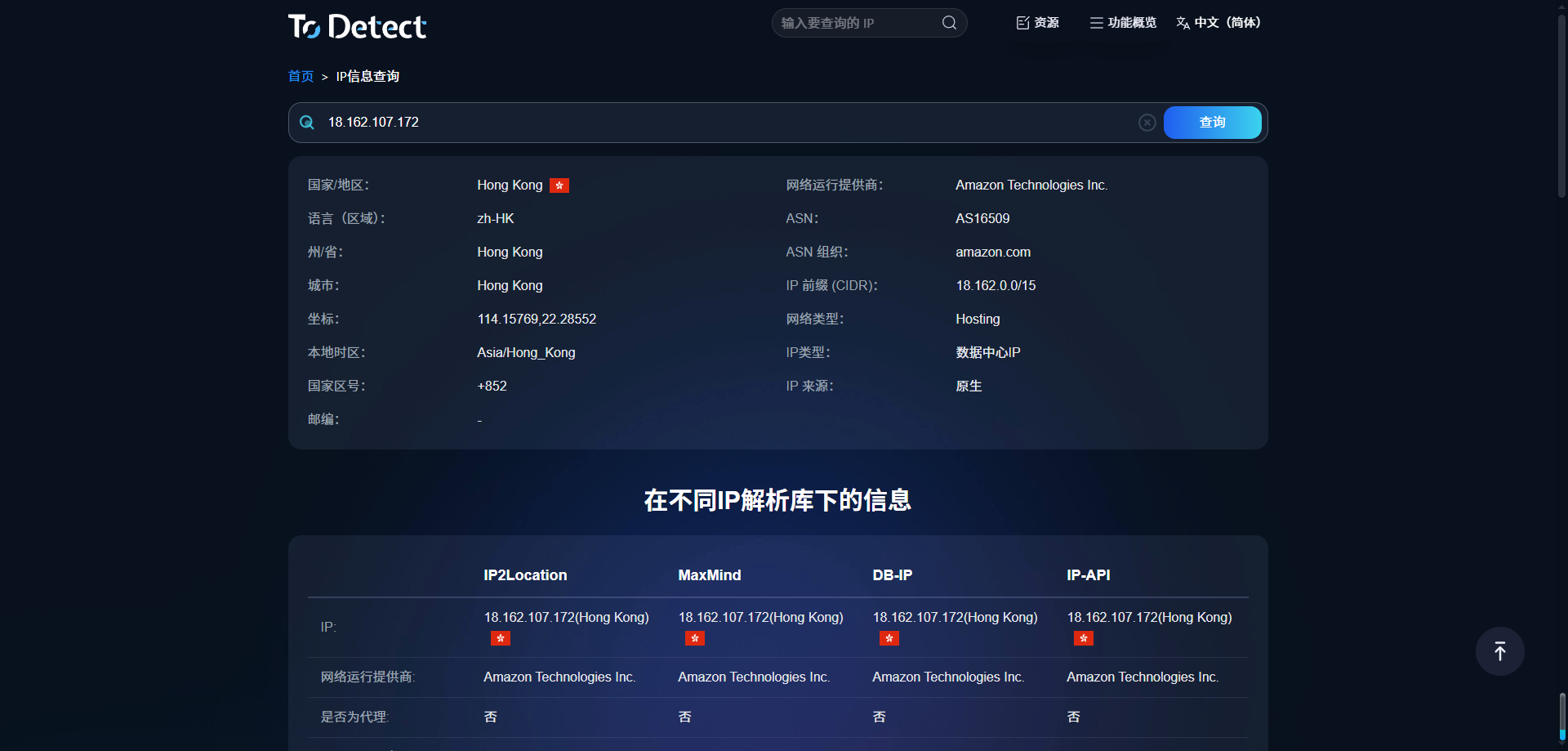1568x751 pixels.
Task: Click the DB-IP column header
Action: (x=893, y=575)
